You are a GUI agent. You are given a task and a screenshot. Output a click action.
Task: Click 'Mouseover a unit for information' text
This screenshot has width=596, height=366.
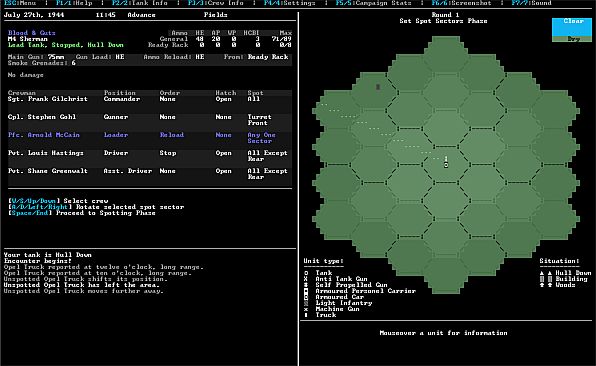(443, 333)
